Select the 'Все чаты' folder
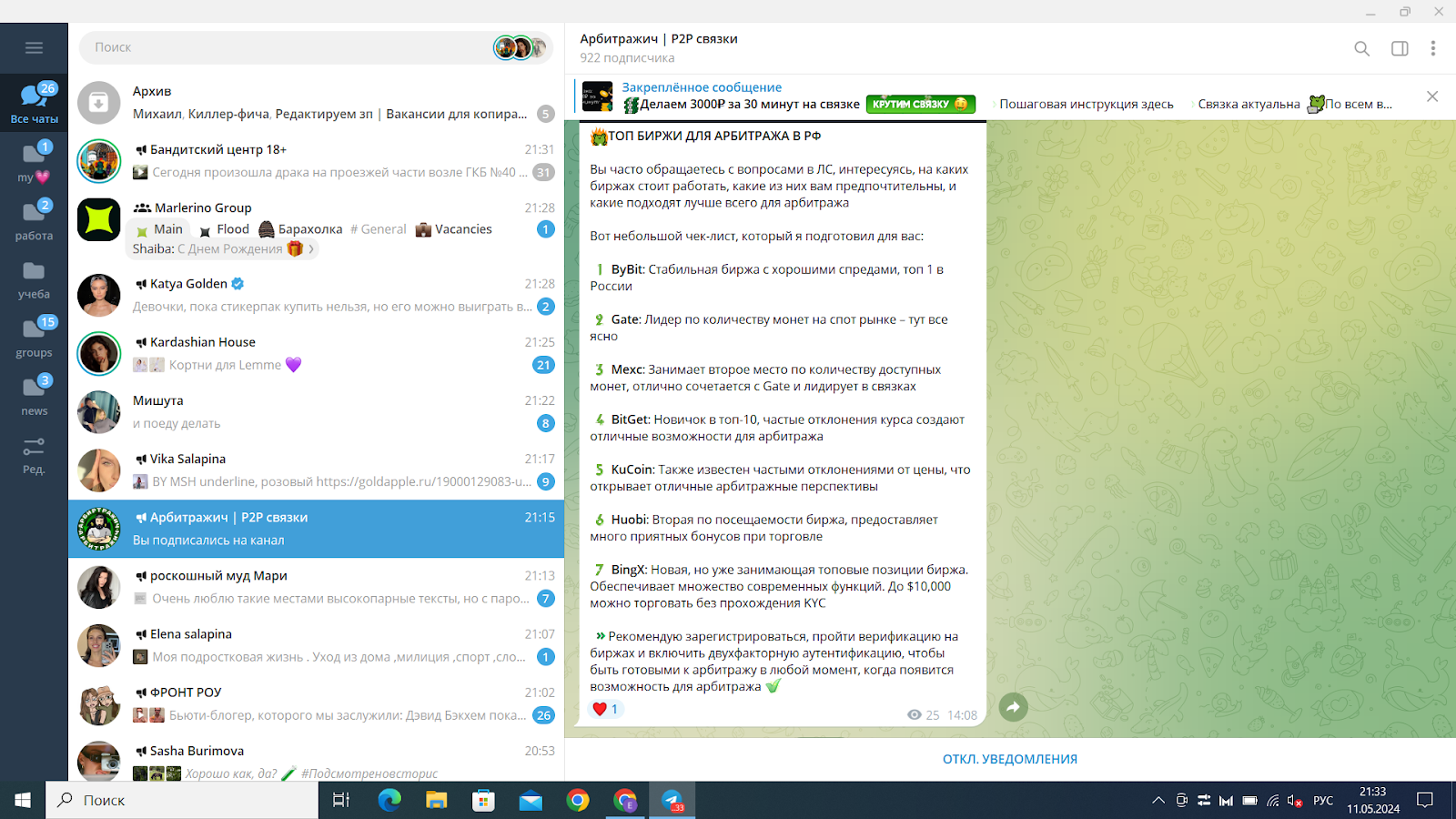 [34, 103]
